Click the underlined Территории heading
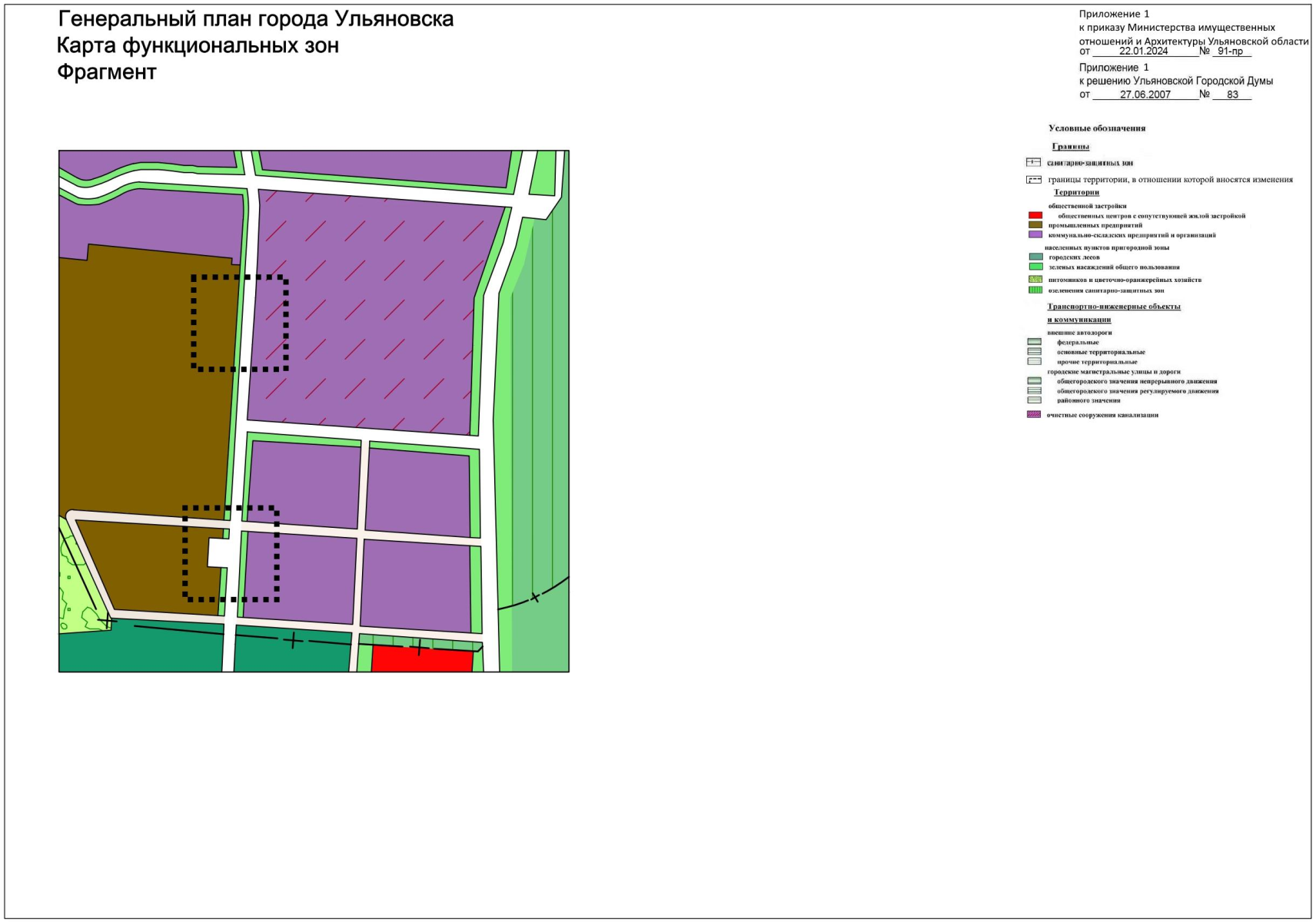 1076,192
